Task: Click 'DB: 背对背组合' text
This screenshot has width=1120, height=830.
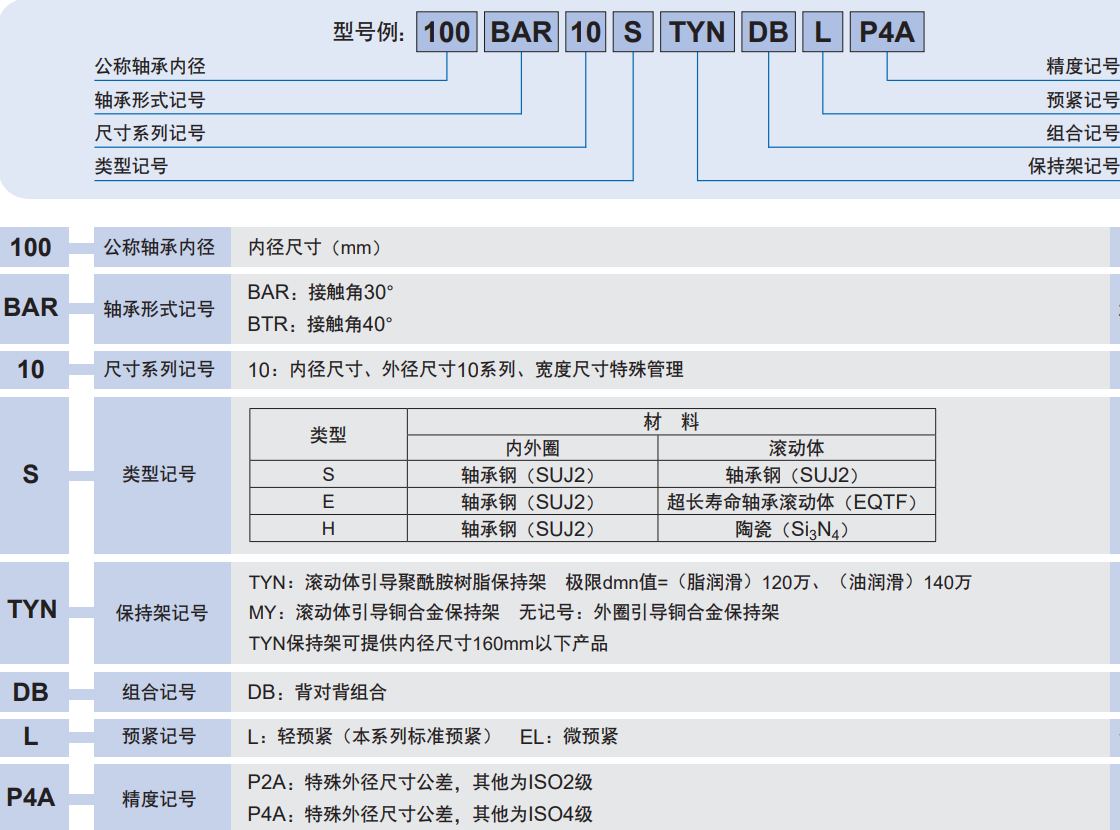Action: pyautogui.click(x=317, y=692)
